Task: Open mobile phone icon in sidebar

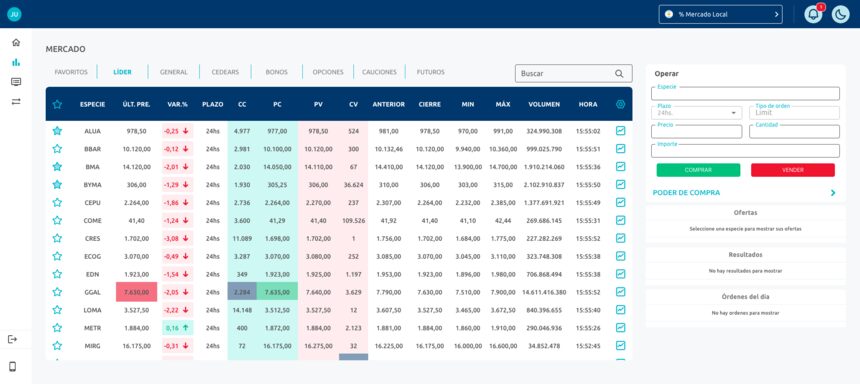Action: coord(13,366)
